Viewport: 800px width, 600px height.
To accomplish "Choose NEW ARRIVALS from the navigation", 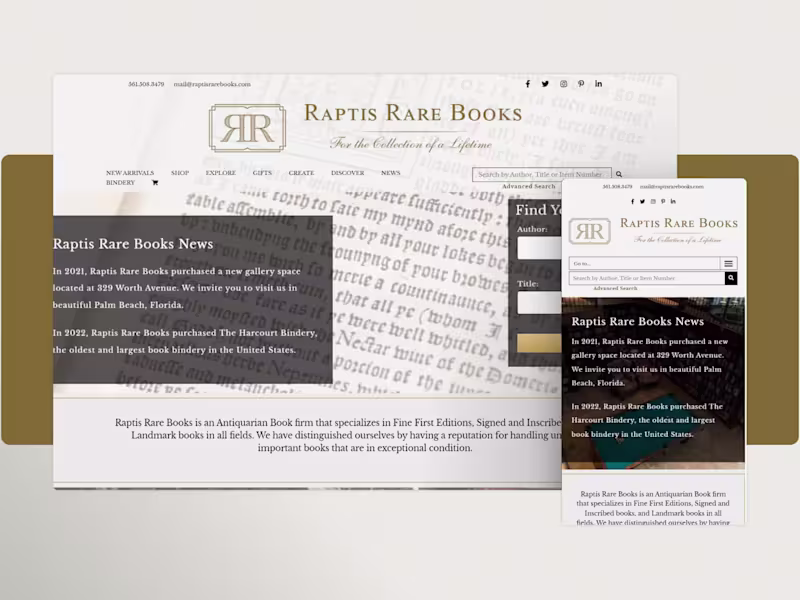I will tap(129, 172).
